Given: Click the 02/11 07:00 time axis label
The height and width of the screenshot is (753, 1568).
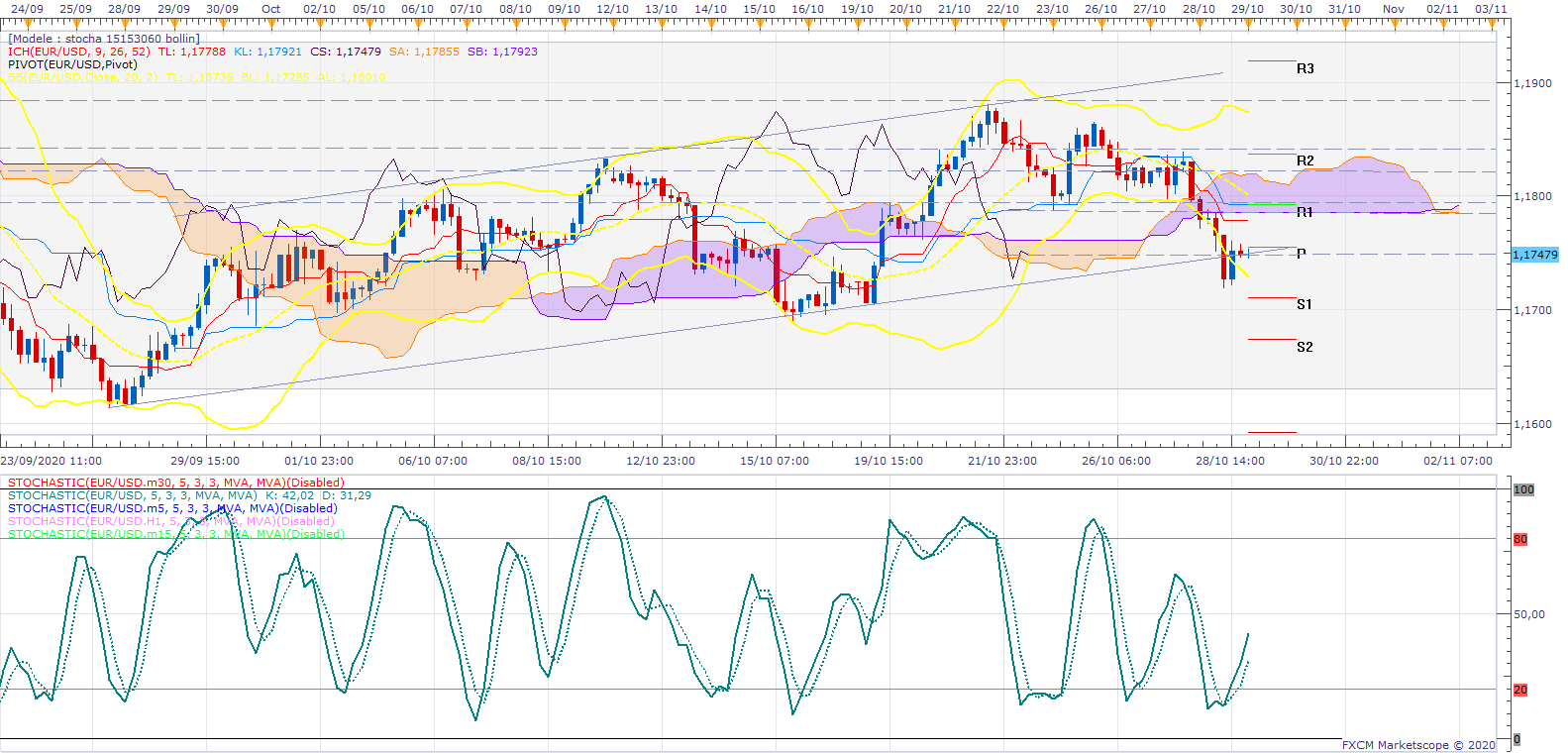Looking at the screenshot, I should coord(1458,461).
